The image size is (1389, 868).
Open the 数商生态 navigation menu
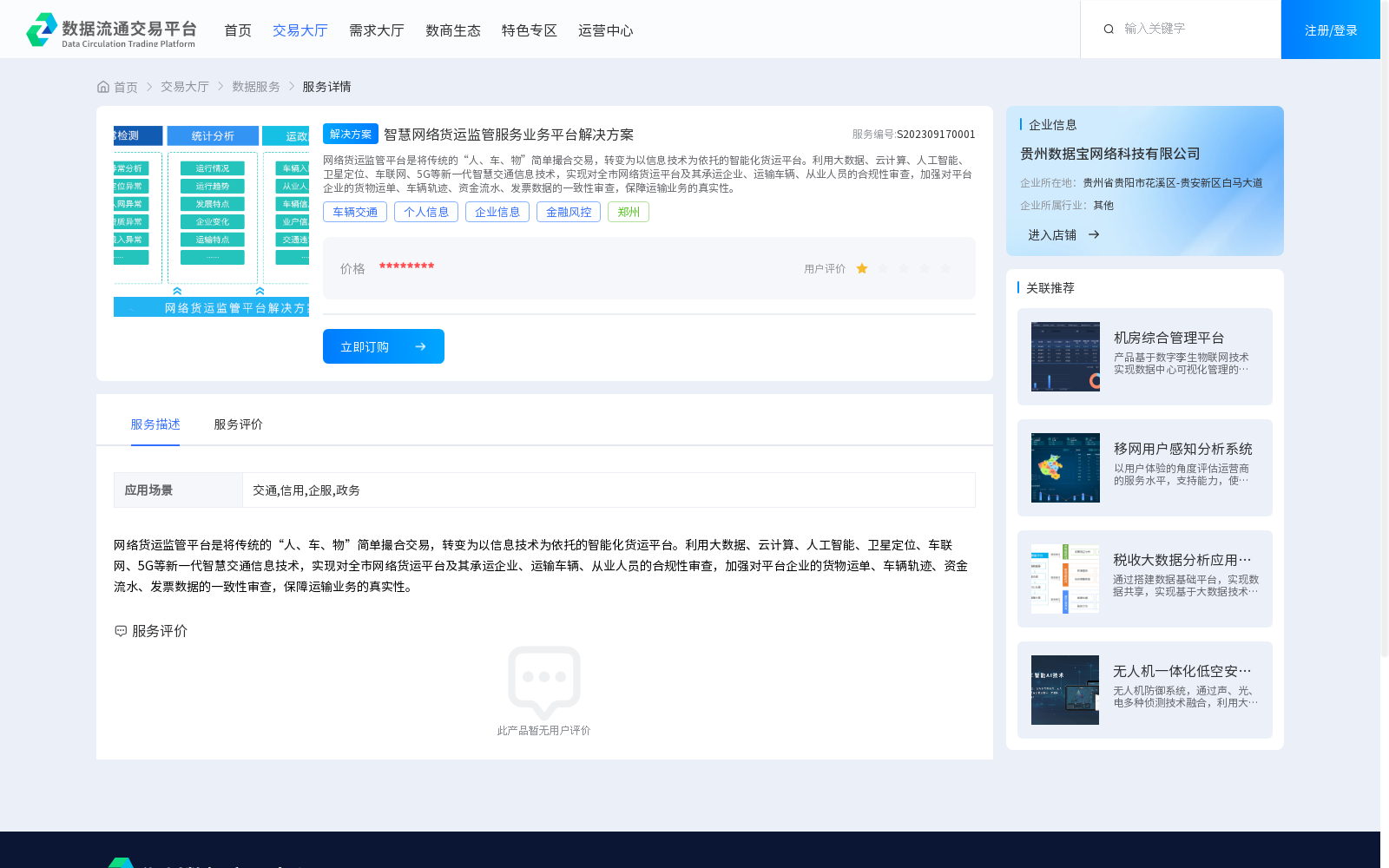453,30
